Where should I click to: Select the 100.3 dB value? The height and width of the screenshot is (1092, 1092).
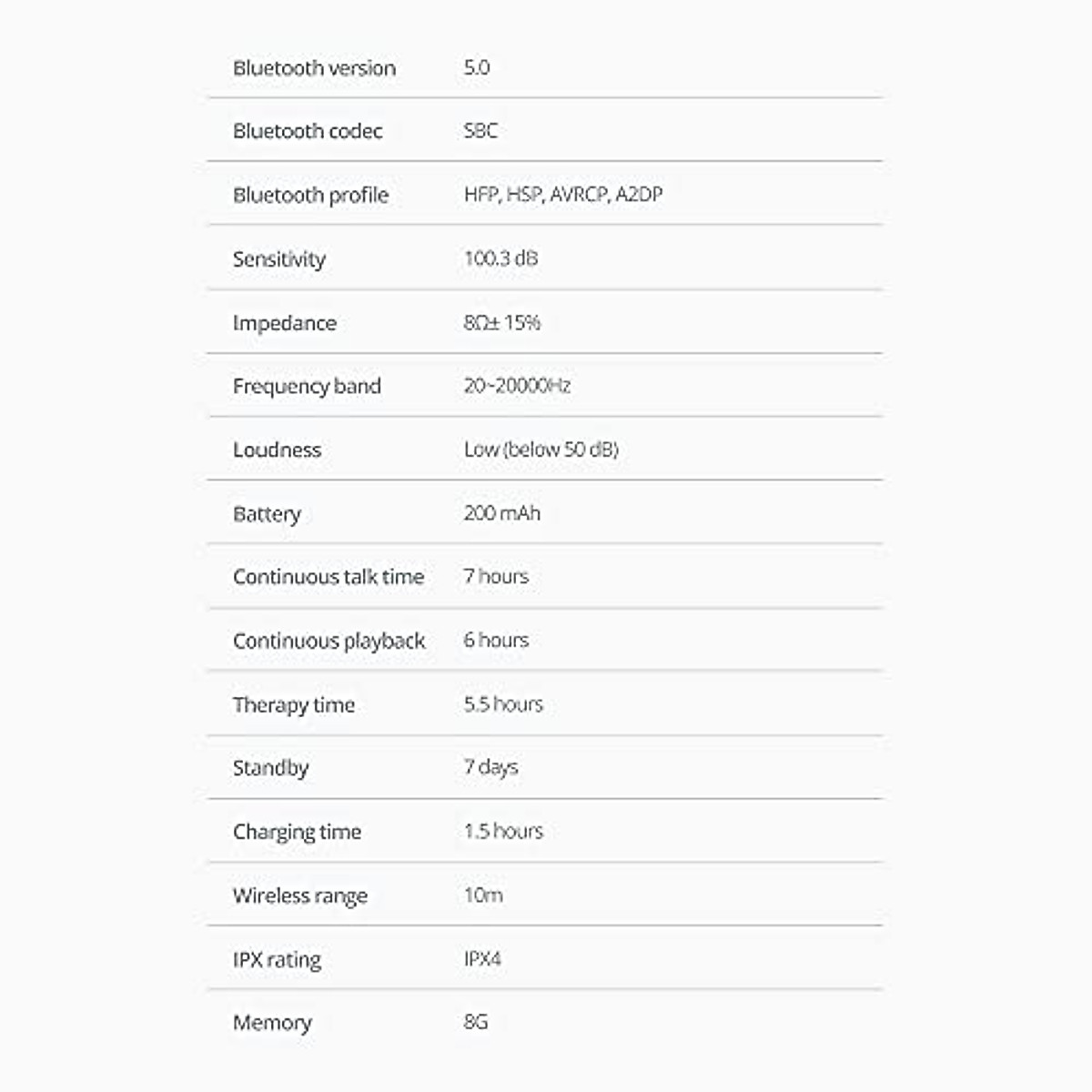tap(500, 258)
